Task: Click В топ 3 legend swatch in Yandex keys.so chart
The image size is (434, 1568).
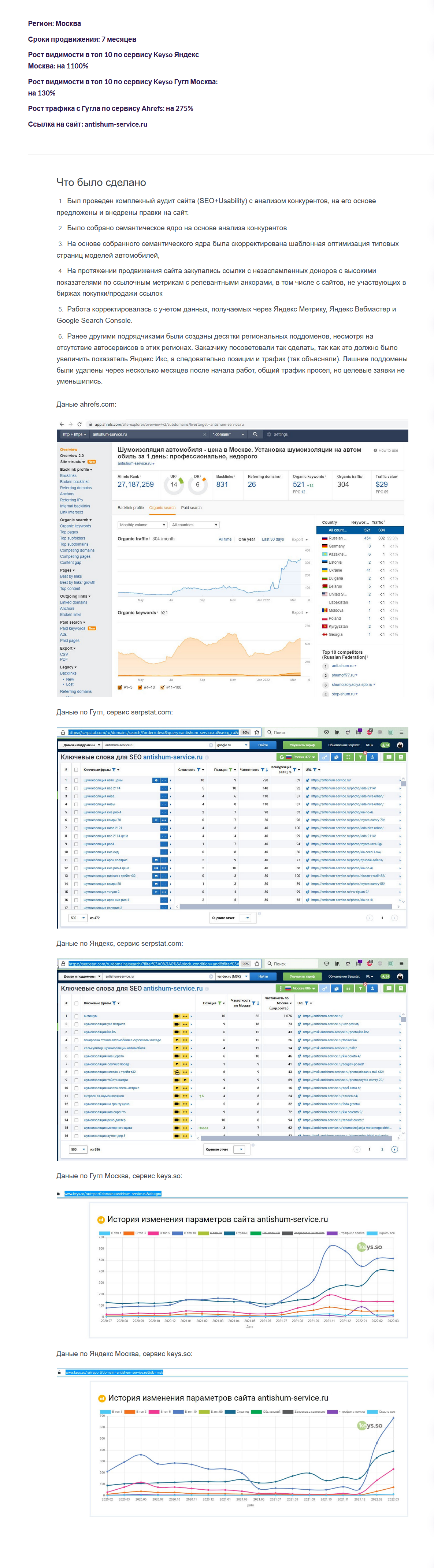Action: 130,1412
